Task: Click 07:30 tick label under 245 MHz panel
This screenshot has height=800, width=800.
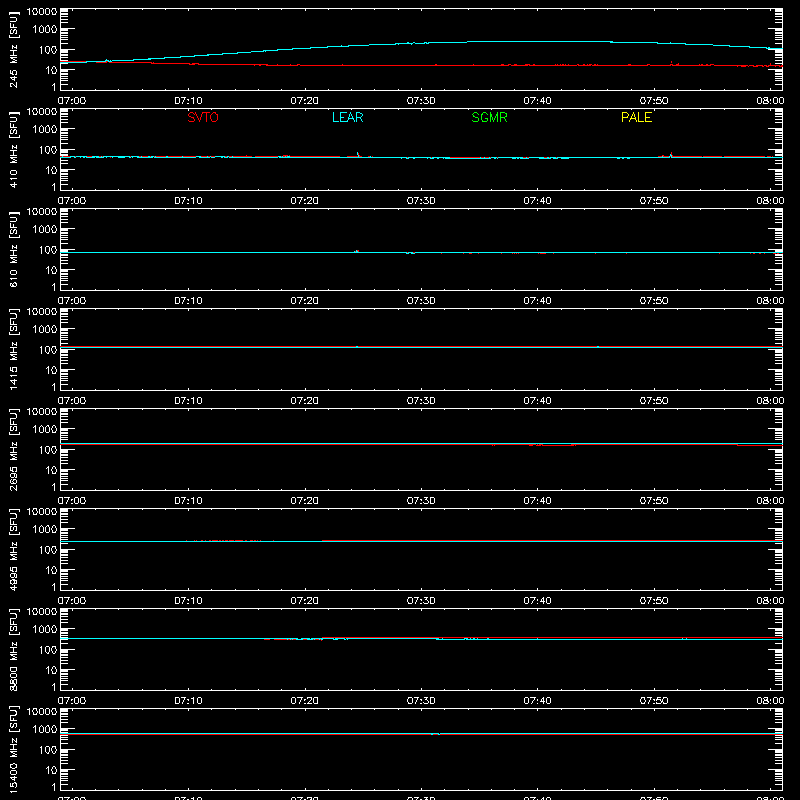Action: click(421, 101)
